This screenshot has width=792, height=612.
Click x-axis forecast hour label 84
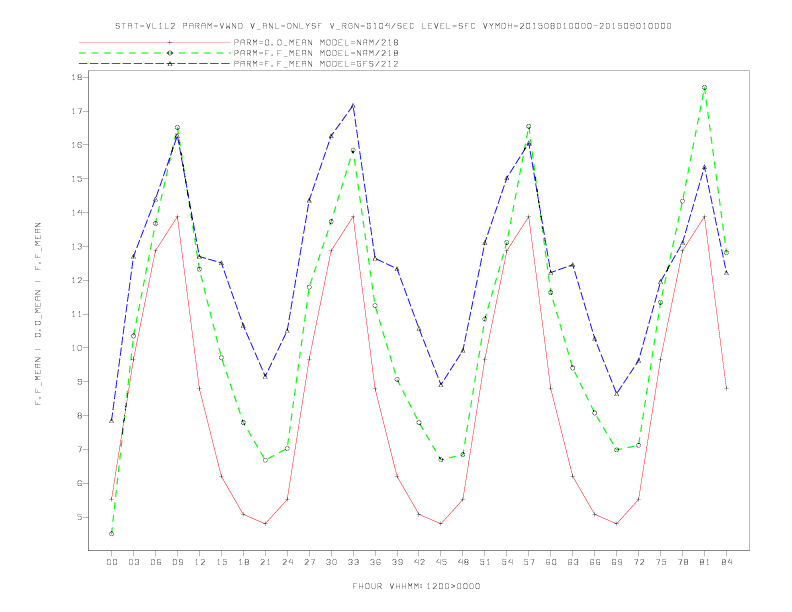[x=726, y=562]
